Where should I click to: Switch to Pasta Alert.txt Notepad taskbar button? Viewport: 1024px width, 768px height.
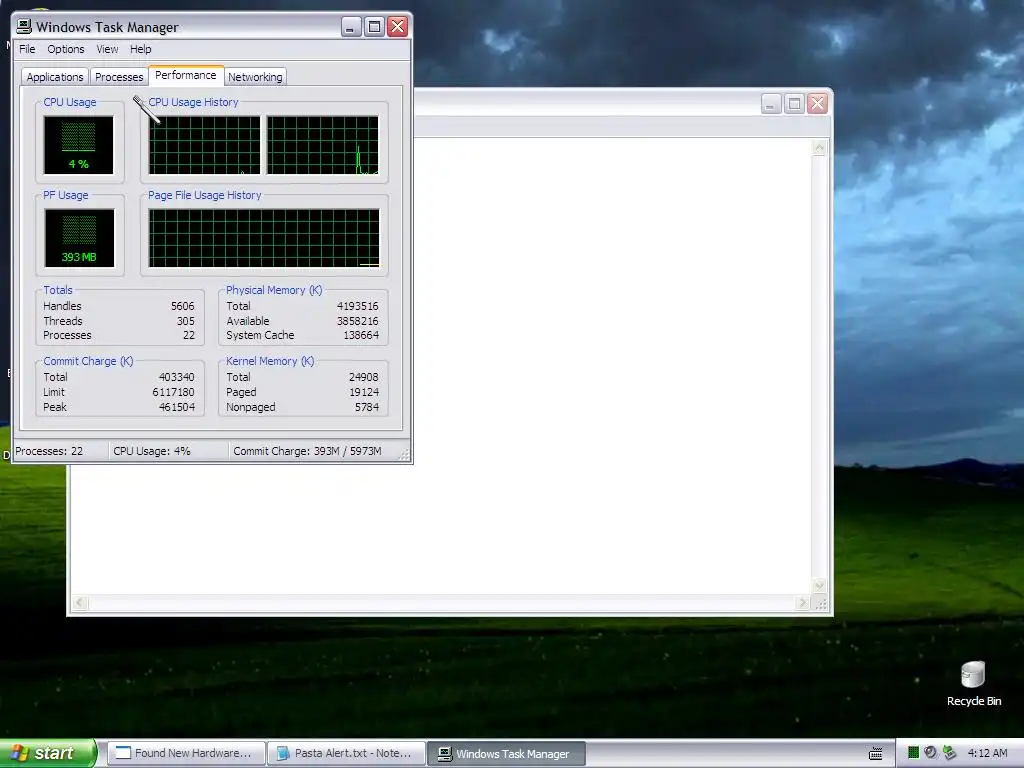[346, 754]
